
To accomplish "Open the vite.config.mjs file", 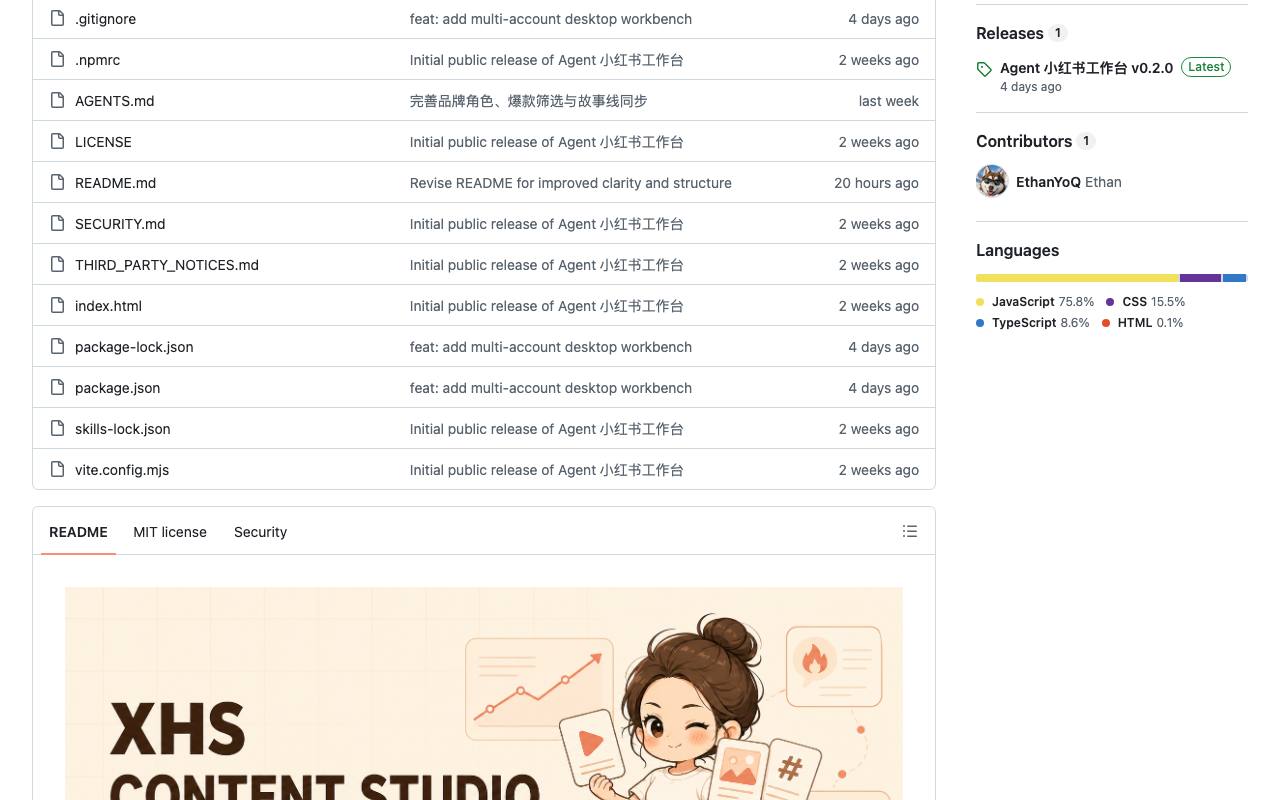I will point(122,470).
